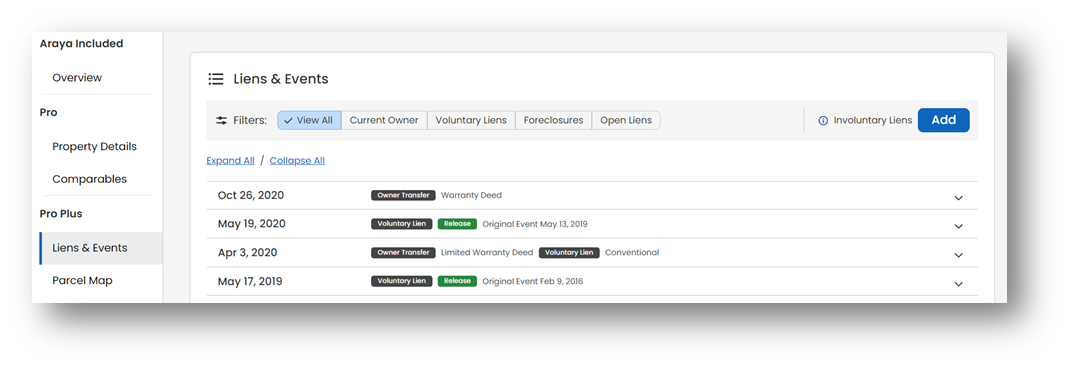This screenshot has width=1072, height=368.
Task: Click the May 19, 2020 date
Action: (x=252, y=224)
